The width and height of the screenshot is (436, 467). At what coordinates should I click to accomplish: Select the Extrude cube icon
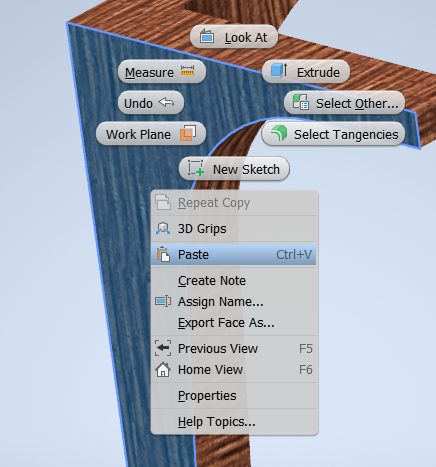[x=279, y=70]
